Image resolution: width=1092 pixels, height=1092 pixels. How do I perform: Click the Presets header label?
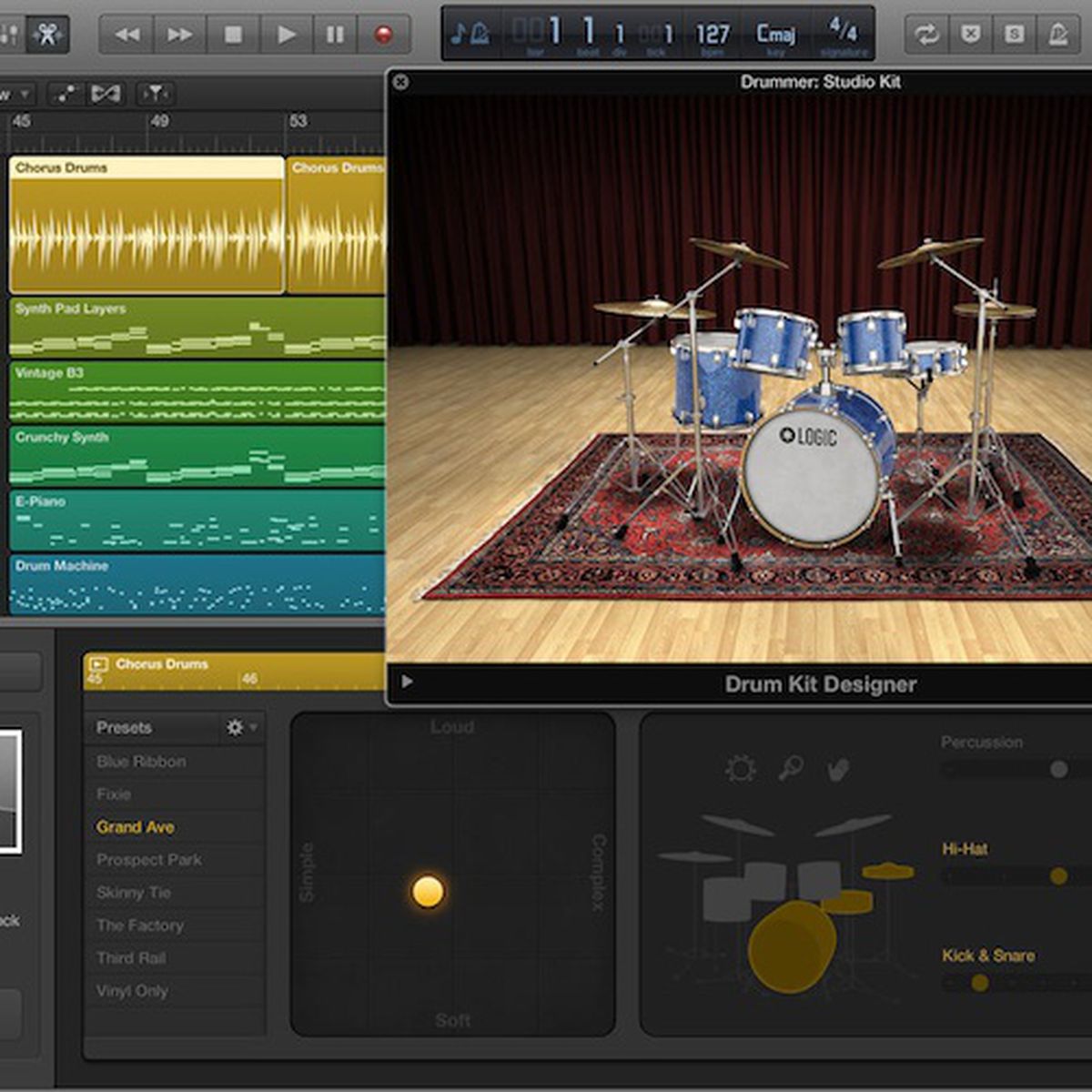click(x=124, y=727)
